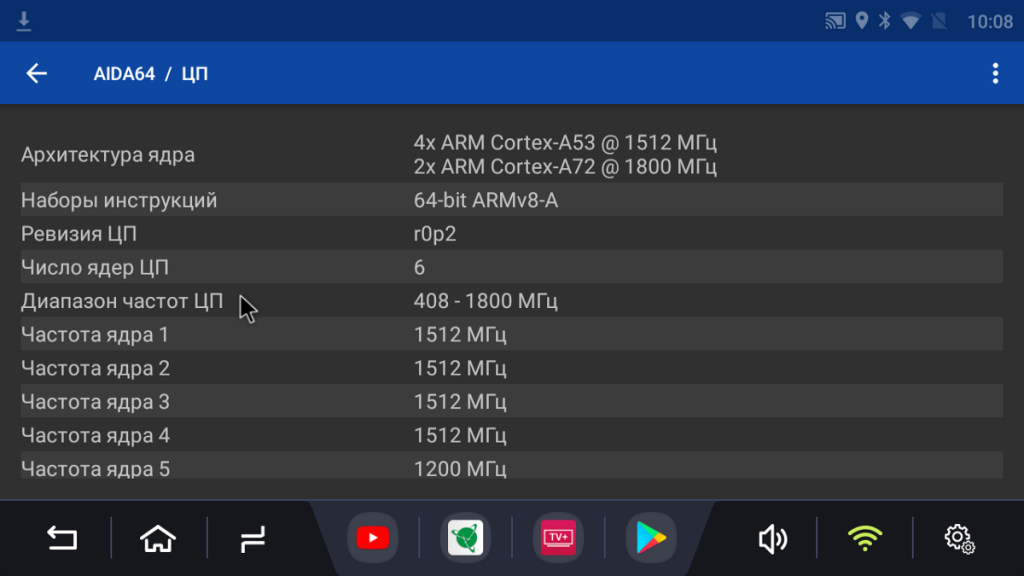Open system settings gear
1024x576 pixels.
pyautogui.click(x=959, y=540)
